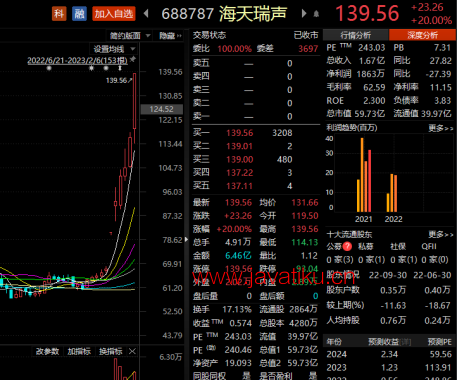Toggle 隐藏 to hide the side panel
Image resolution: width=457 pixels, height=381 pixels.
170,36
